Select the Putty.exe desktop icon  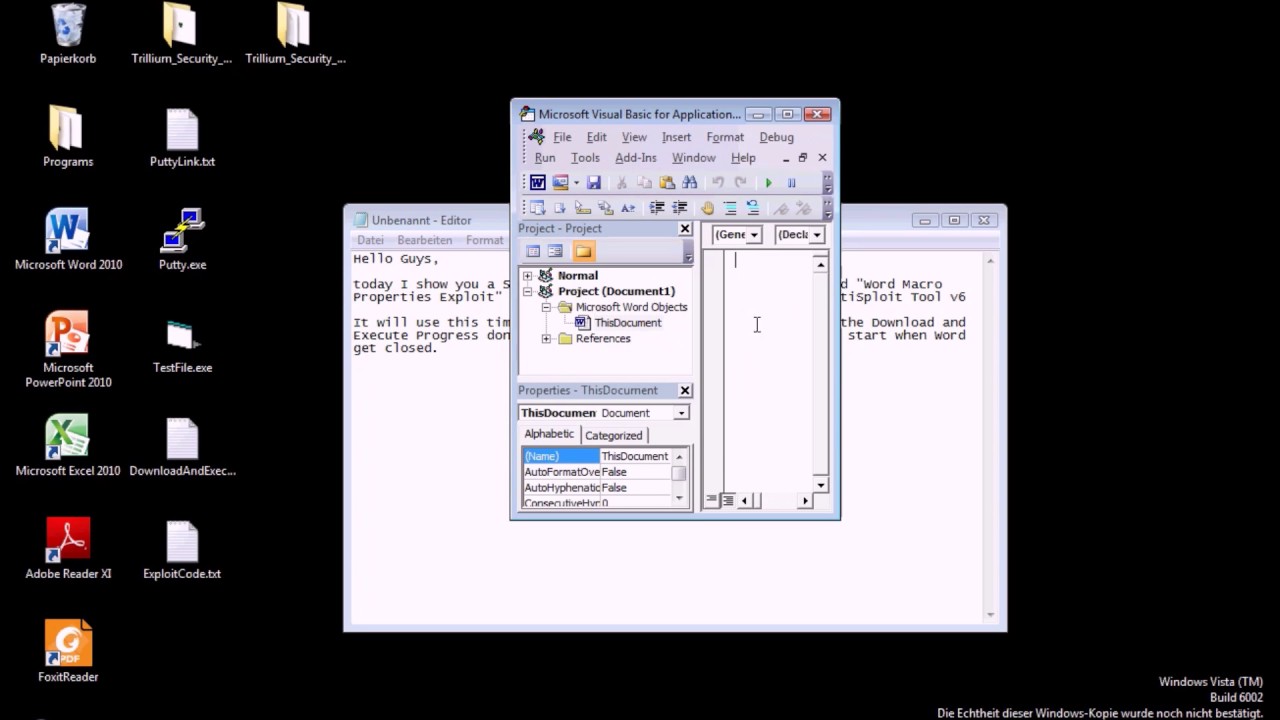click(182, 240)
